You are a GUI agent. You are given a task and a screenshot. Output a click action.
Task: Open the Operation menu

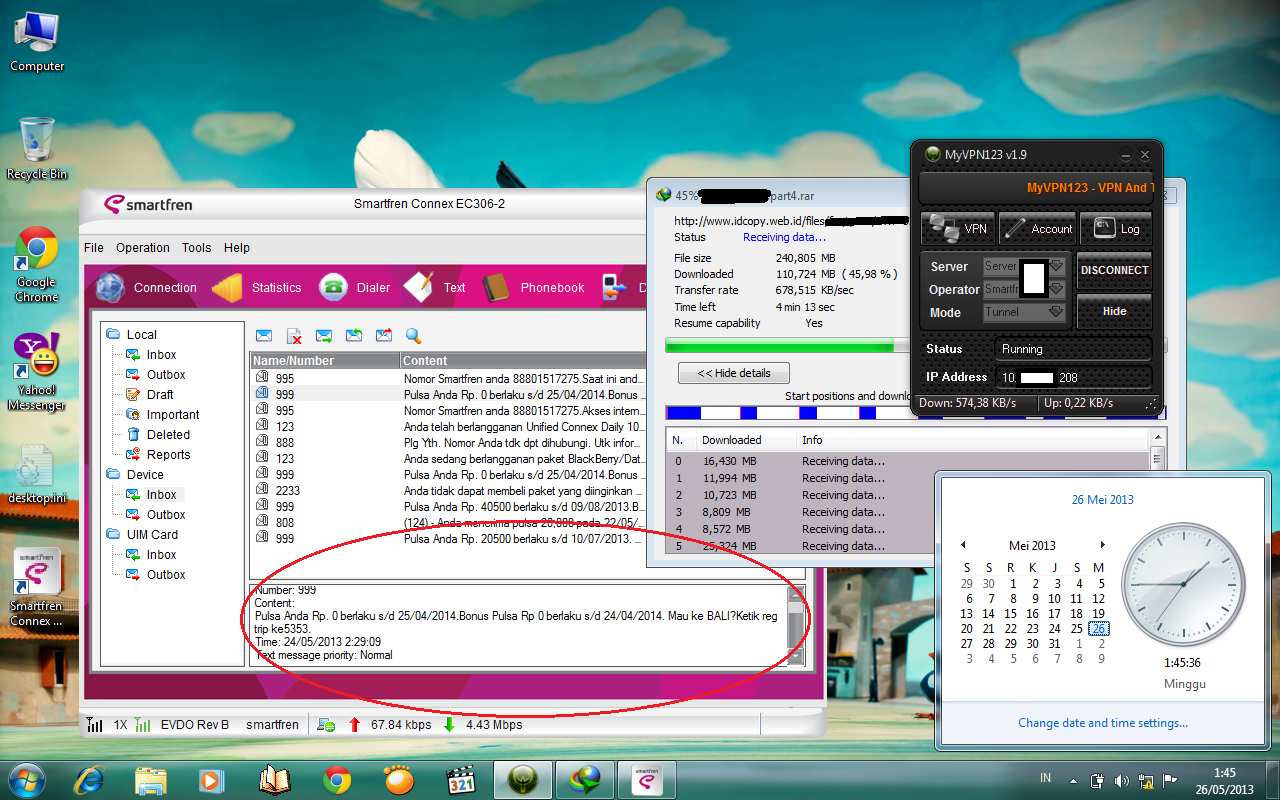pyautogui.click(x=143, y=248)
